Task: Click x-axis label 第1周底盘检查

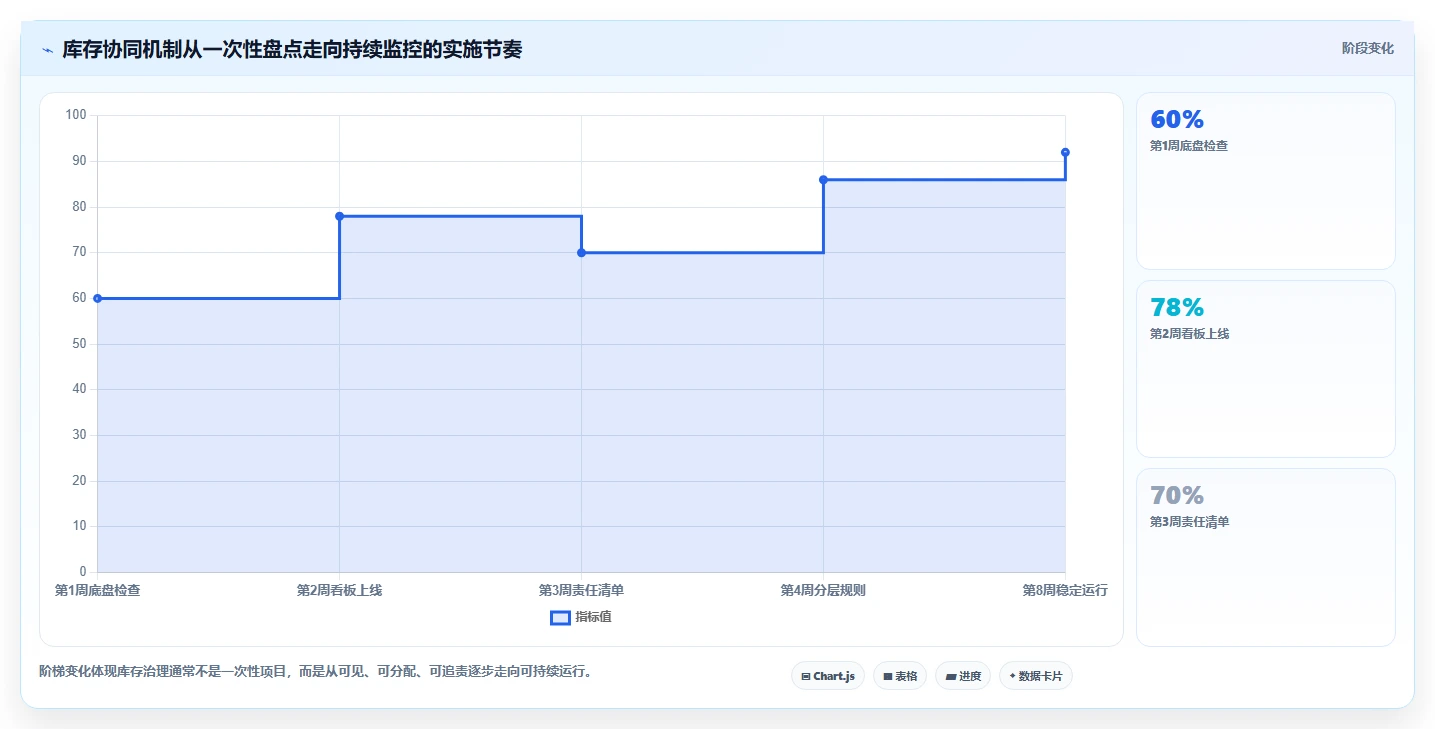Action: pyautogui.click(x=97, y=590)
